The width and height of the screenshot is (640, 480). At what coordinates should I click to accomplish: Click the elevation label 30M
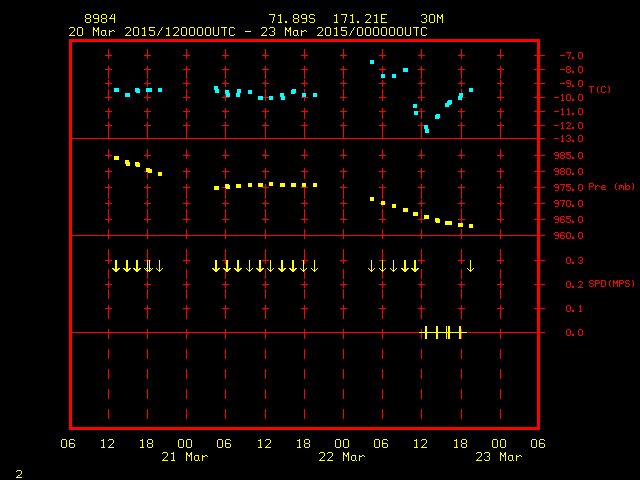(432, 19)
